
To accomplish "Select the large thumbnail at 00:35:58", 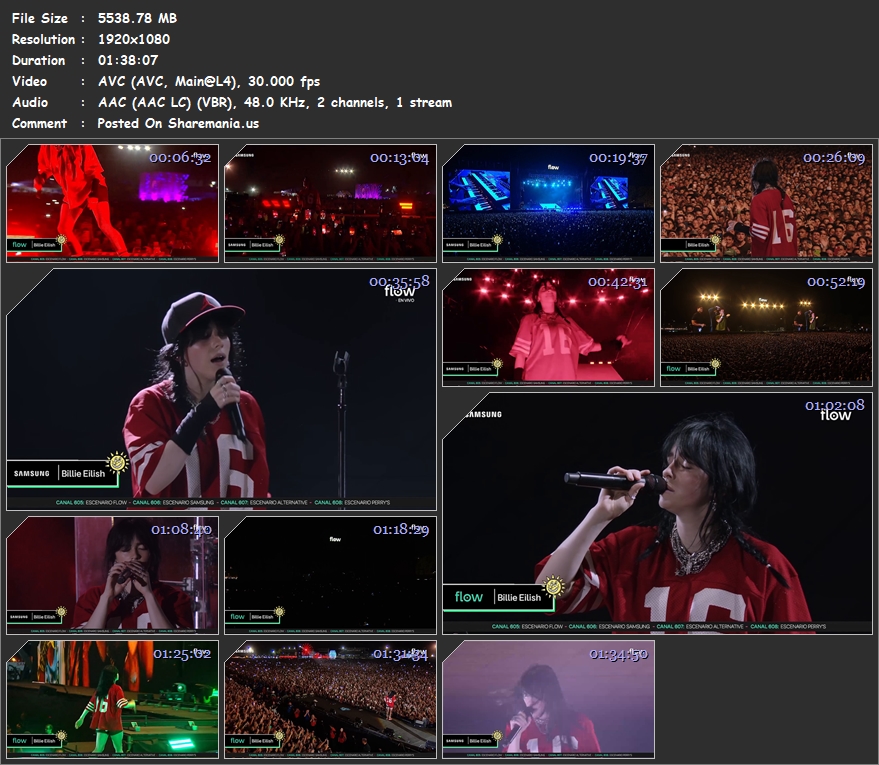I will [221, 390].
